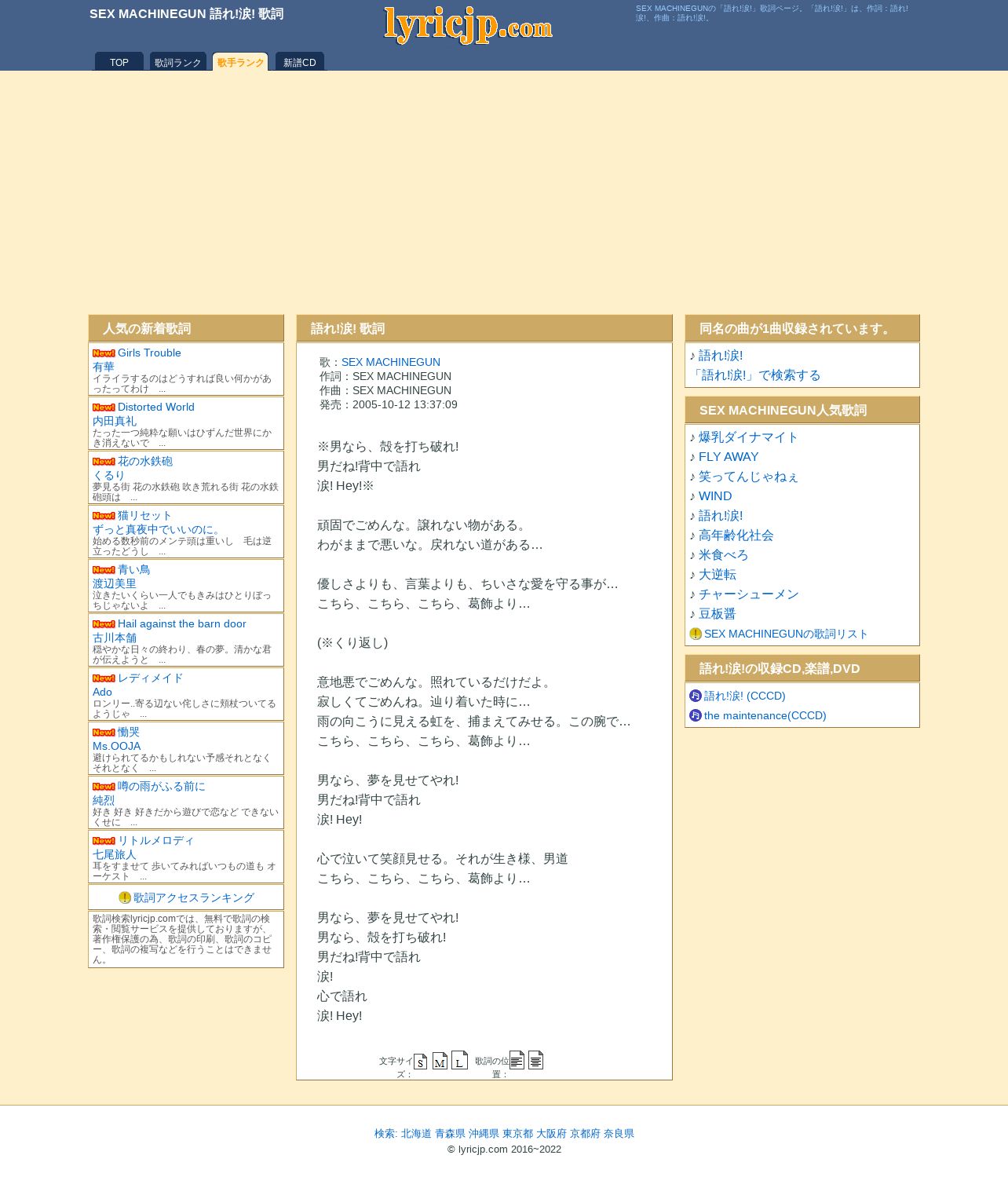Open artist 内田真礼 link
This screenshot has width=1008, height=1177.
tap(115, 421)
